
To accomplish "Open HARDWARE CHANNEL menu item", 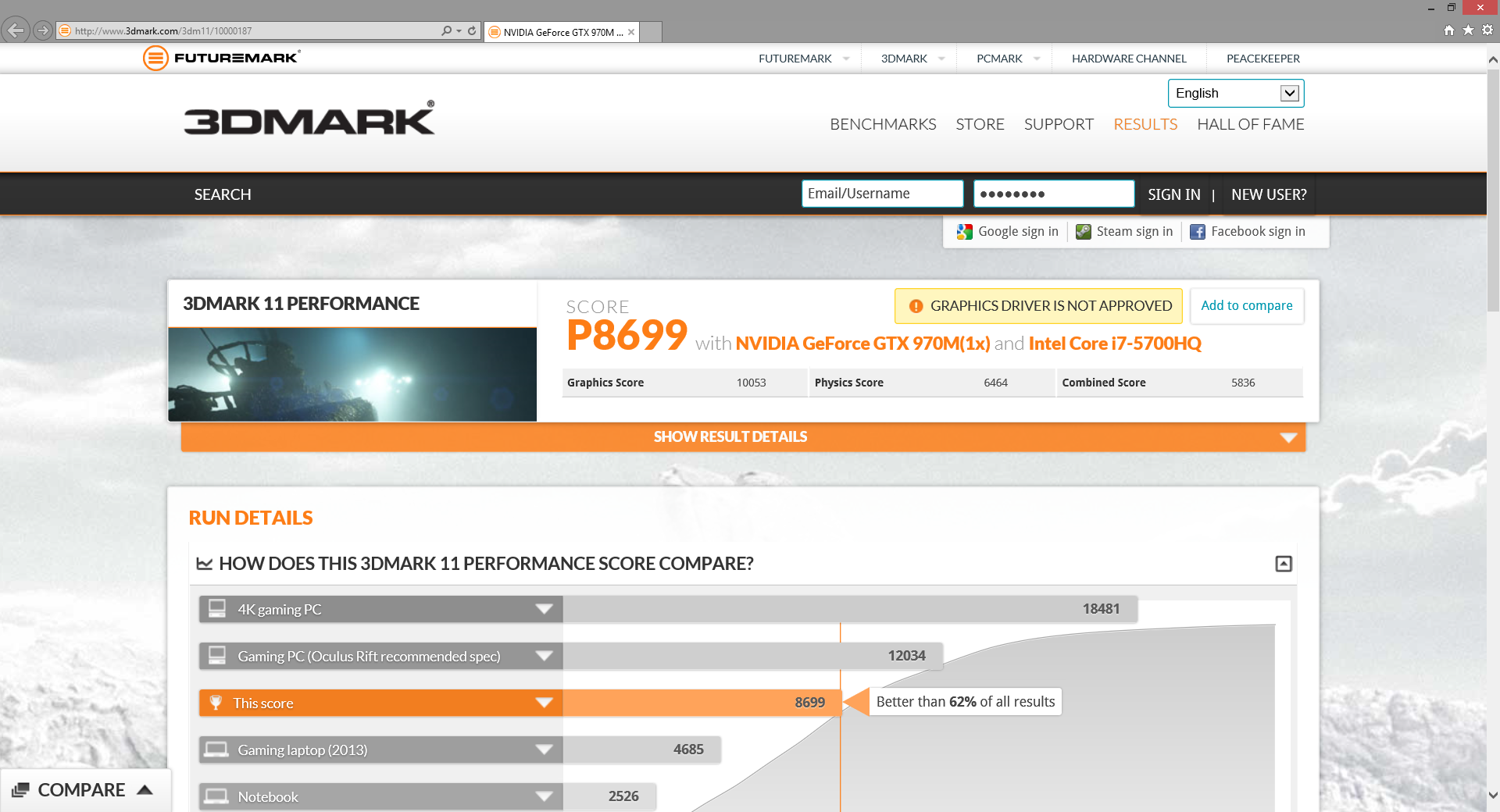I will [x=1129, y=59].
